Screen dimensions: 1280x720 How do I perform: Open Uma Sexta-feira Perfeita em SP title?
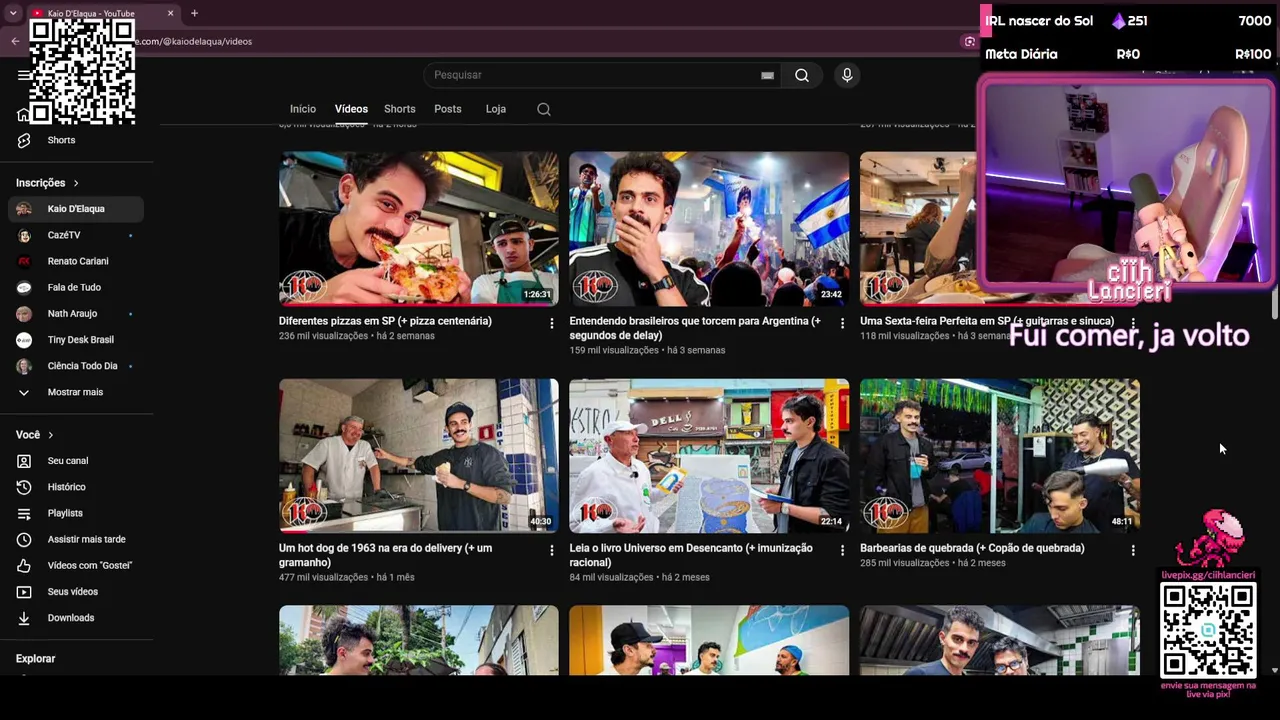coord(987,321)
